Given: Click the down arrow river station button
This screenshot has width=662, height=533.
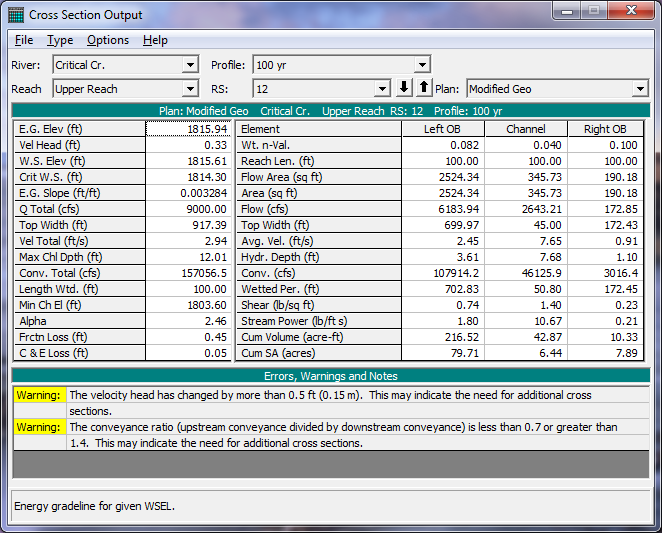Looking at the screenshot, I should pyautogui.click(x=405, y=88).
